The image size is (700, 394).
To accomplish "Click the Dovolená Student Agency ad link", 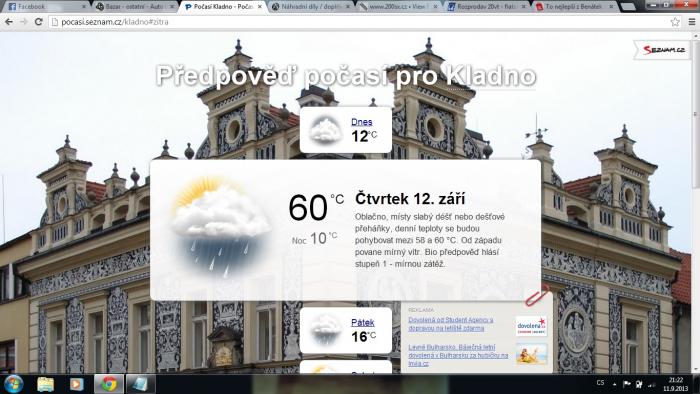I will pyautogui.click(x=450, y=324).
